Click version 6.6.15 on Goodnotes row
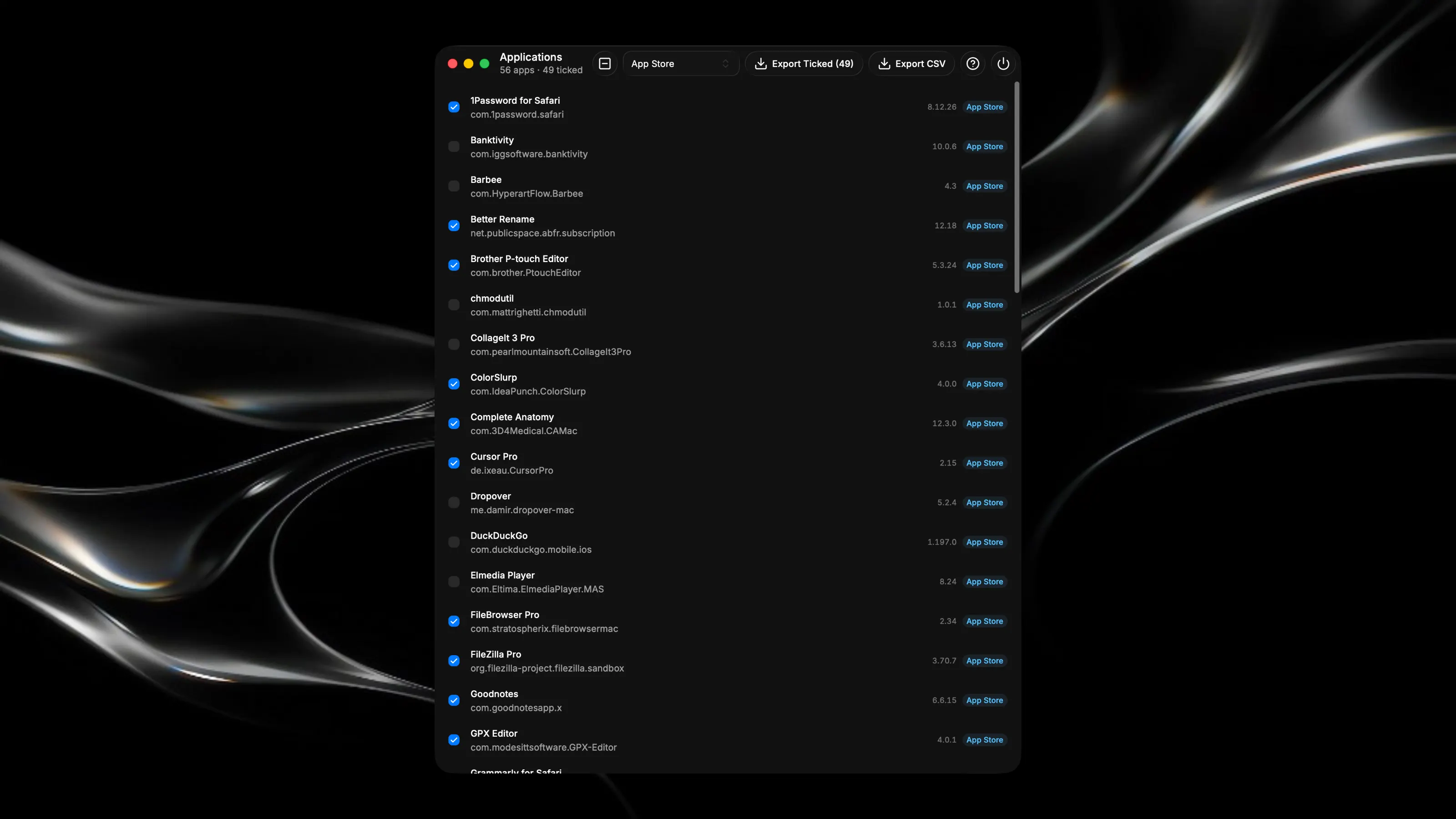This screenshot has width=1456, height=819. (945, 700)
